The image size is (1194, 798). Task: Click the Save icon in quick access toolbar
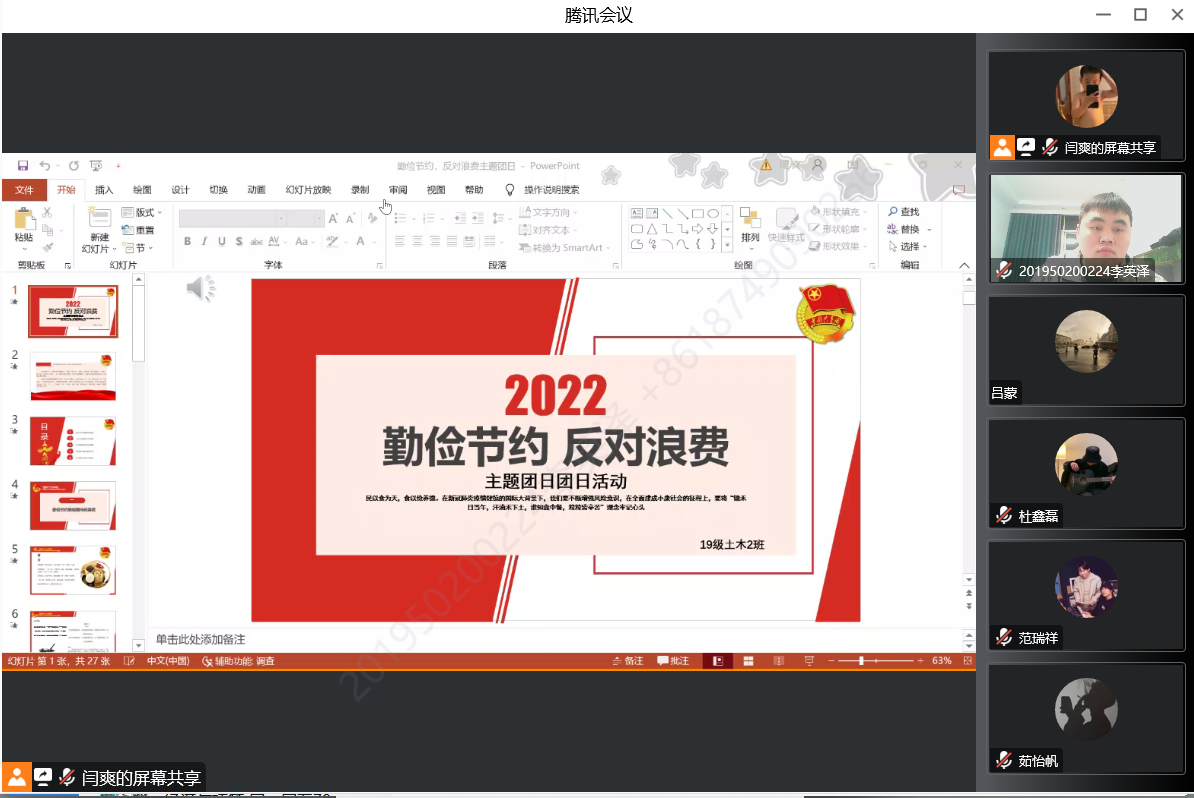coord(22,166)
